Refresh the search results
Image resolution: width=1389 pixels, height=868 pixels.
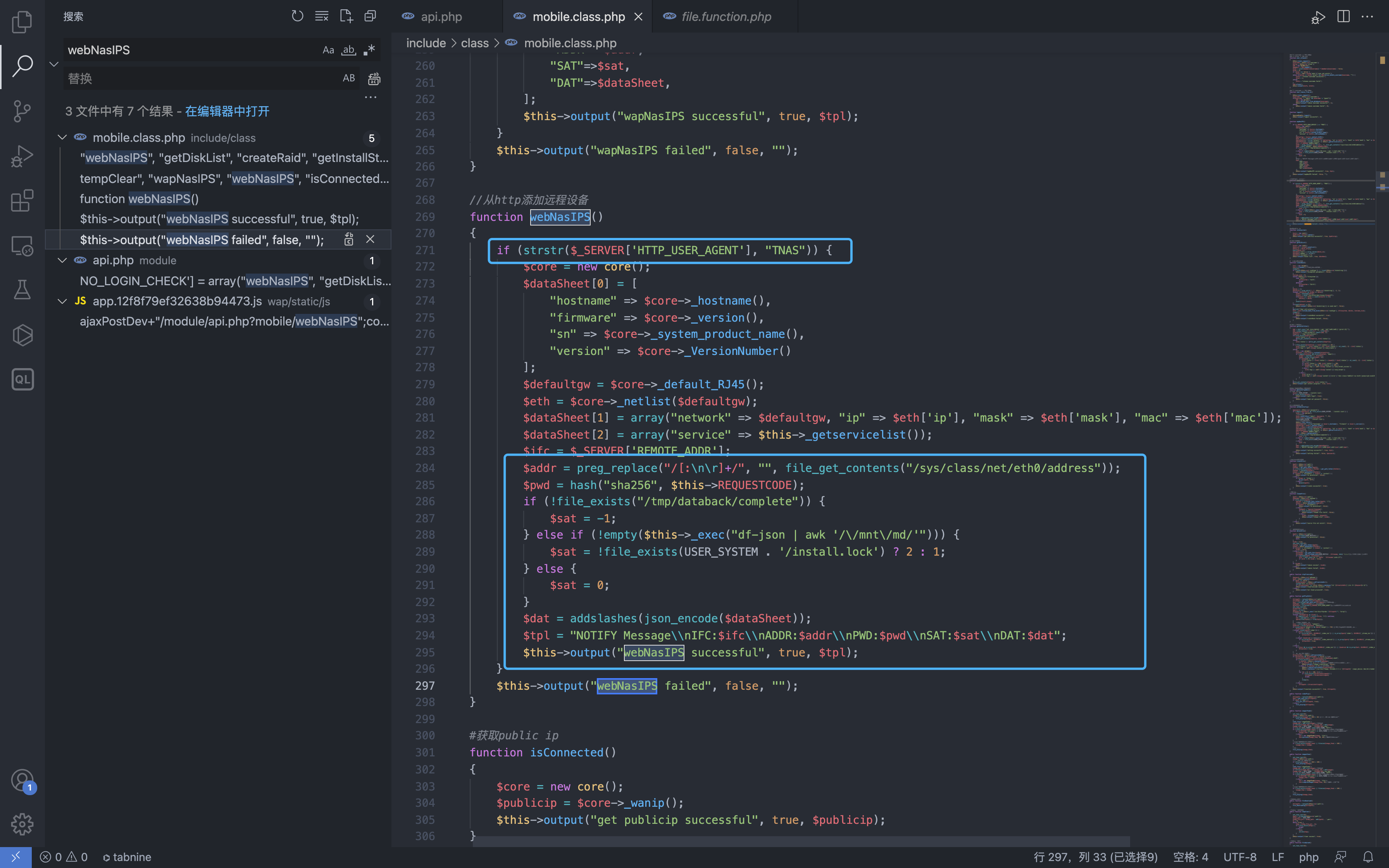point(297,16)
